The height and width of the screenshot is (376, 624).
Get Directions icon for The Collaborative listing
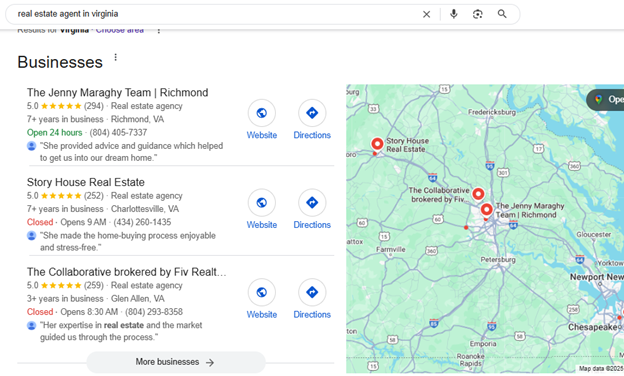[x=312, y=292]
